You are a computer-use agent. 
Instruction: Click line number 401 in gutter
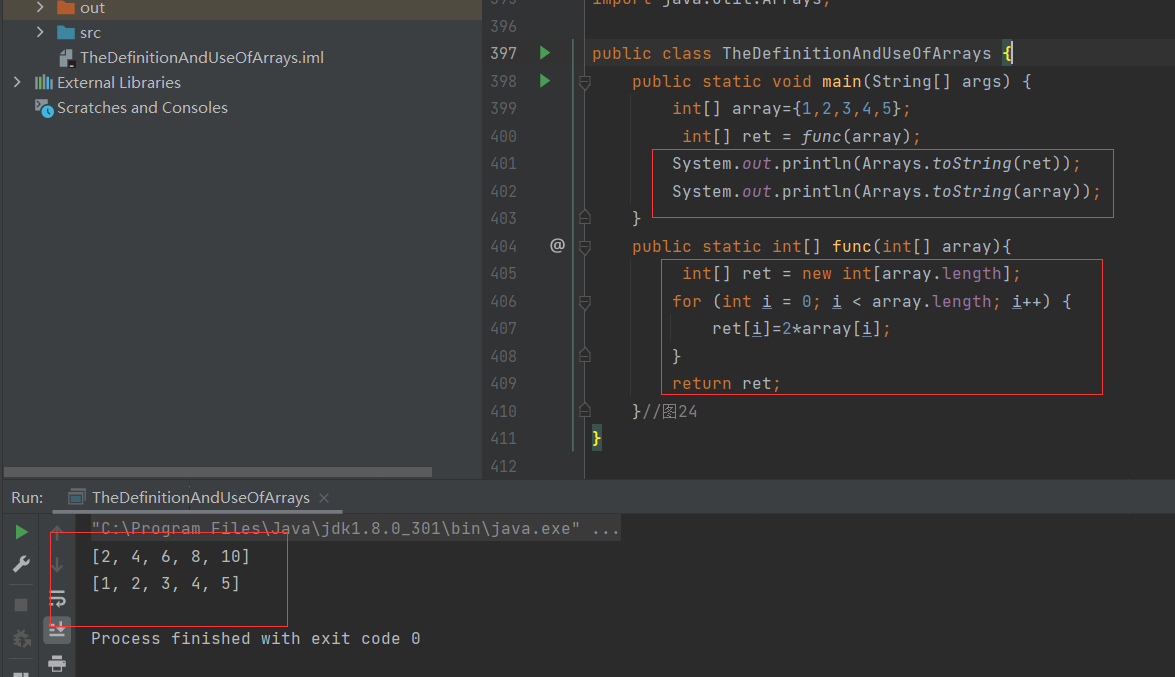click(x=504, y=163)
